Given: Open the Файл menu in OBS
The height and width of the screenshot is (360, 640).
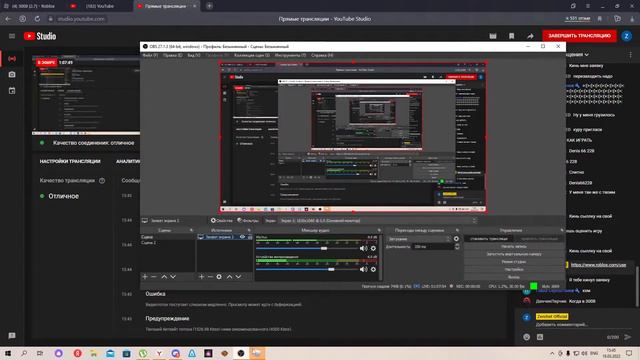Looking at the screenshot, I should pos(150,55).
